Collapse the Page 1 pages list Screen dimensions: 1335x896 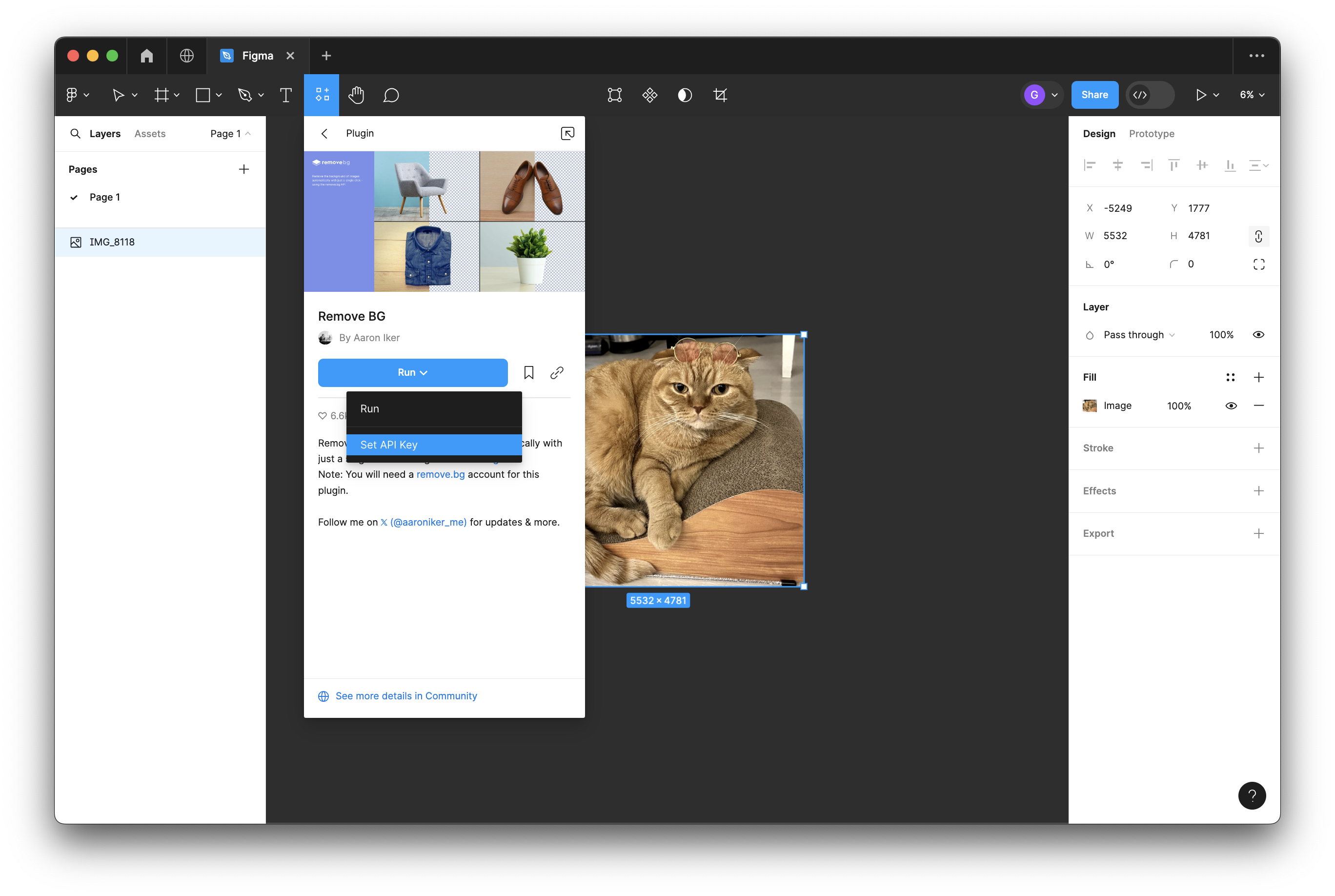click(x=230, y=134)
